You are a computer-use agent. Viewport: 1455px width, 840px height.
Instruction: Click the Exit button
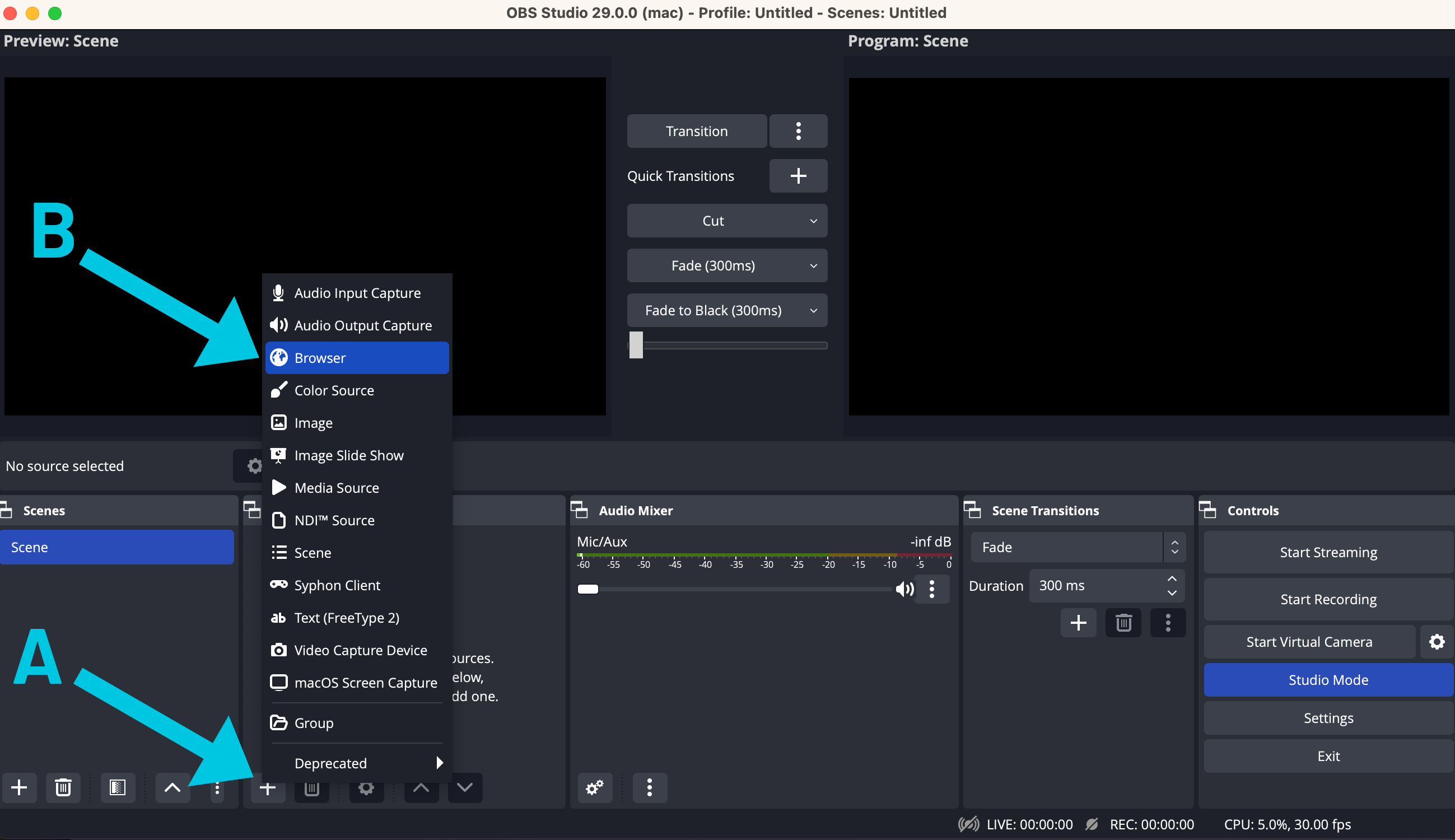coord(1328,756)
